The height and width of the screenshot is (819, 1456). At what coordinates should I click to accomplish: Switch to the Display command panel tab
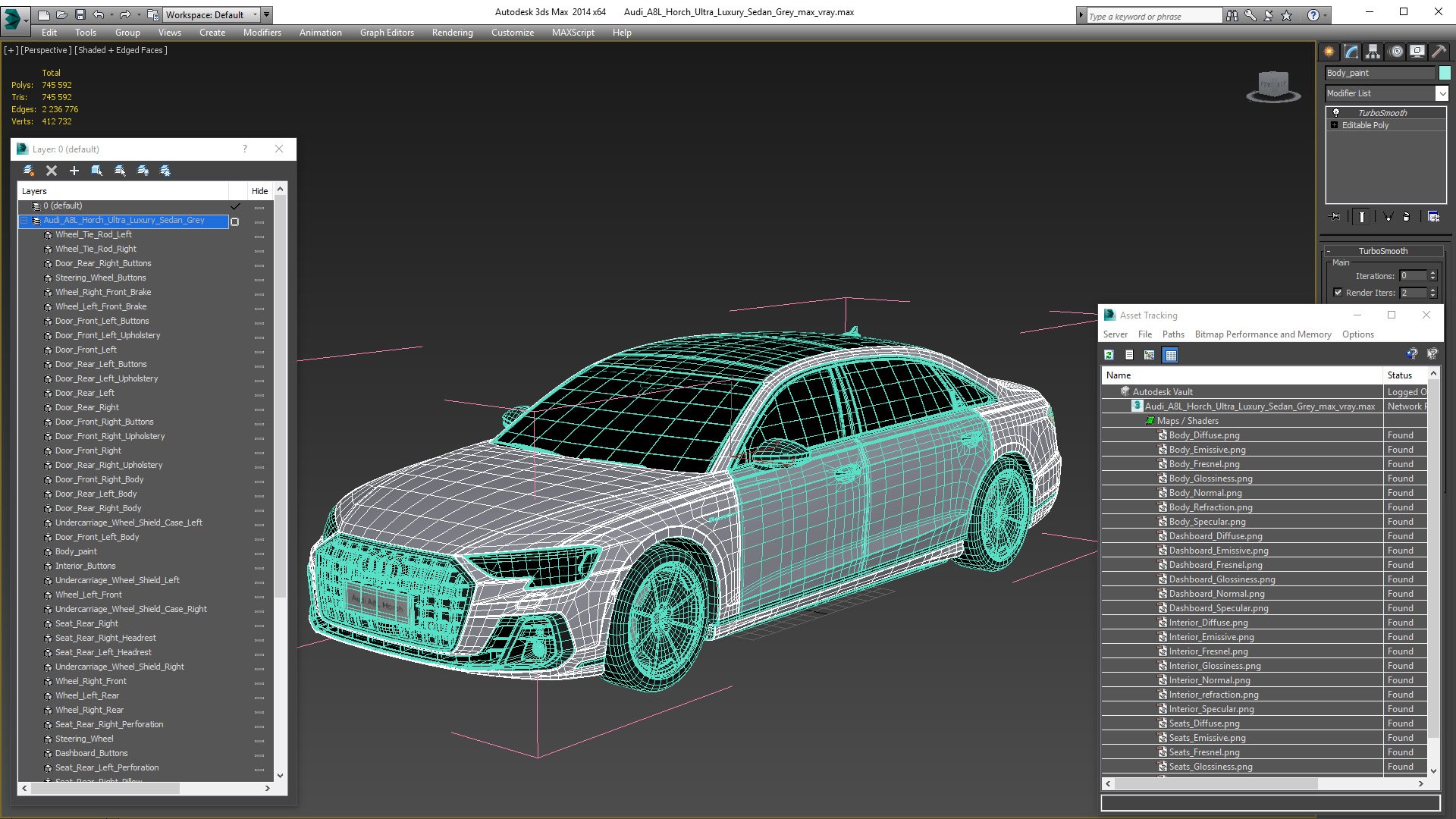1417,52
